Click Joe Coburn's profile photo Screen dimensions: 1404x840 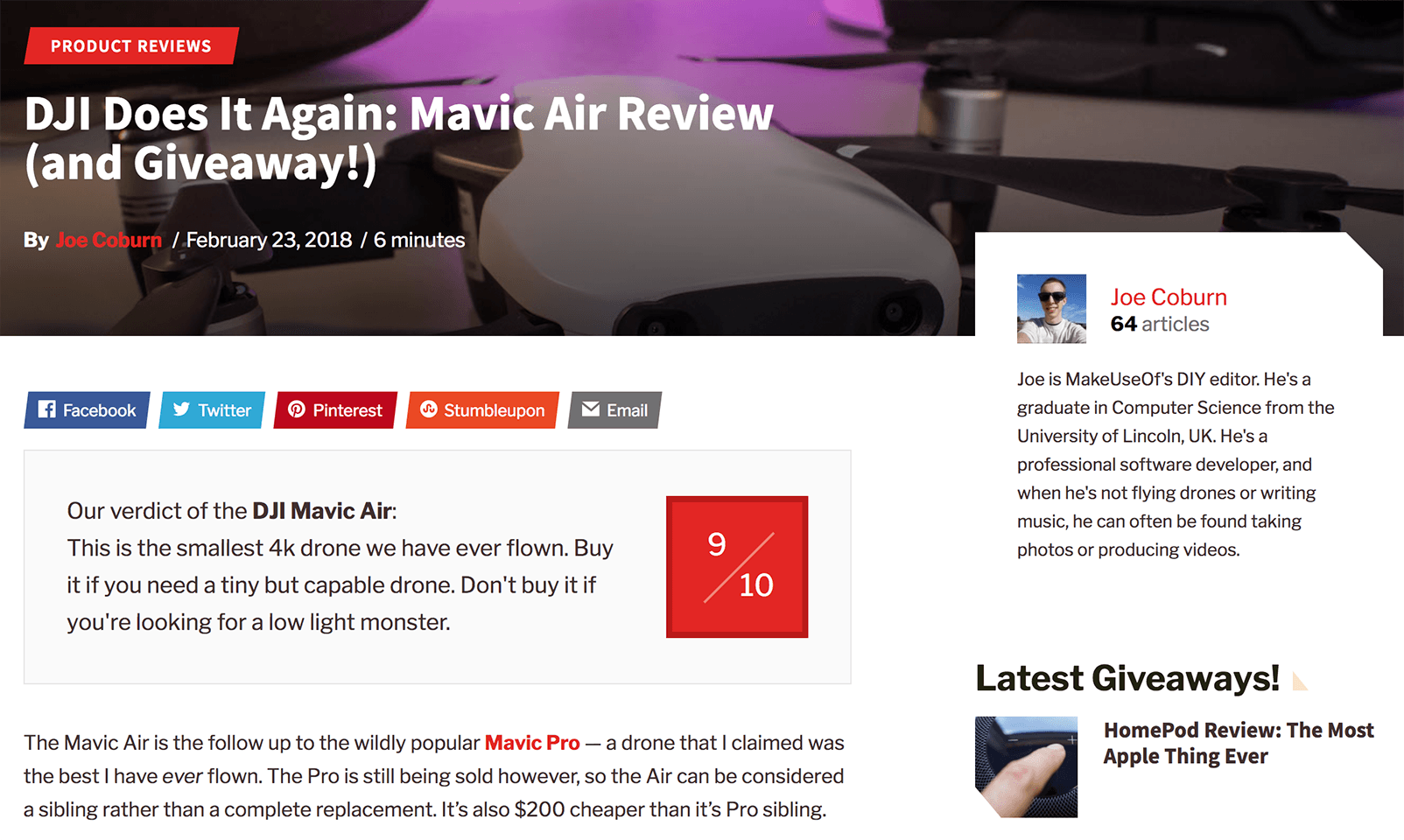[x=1051, y=309]
